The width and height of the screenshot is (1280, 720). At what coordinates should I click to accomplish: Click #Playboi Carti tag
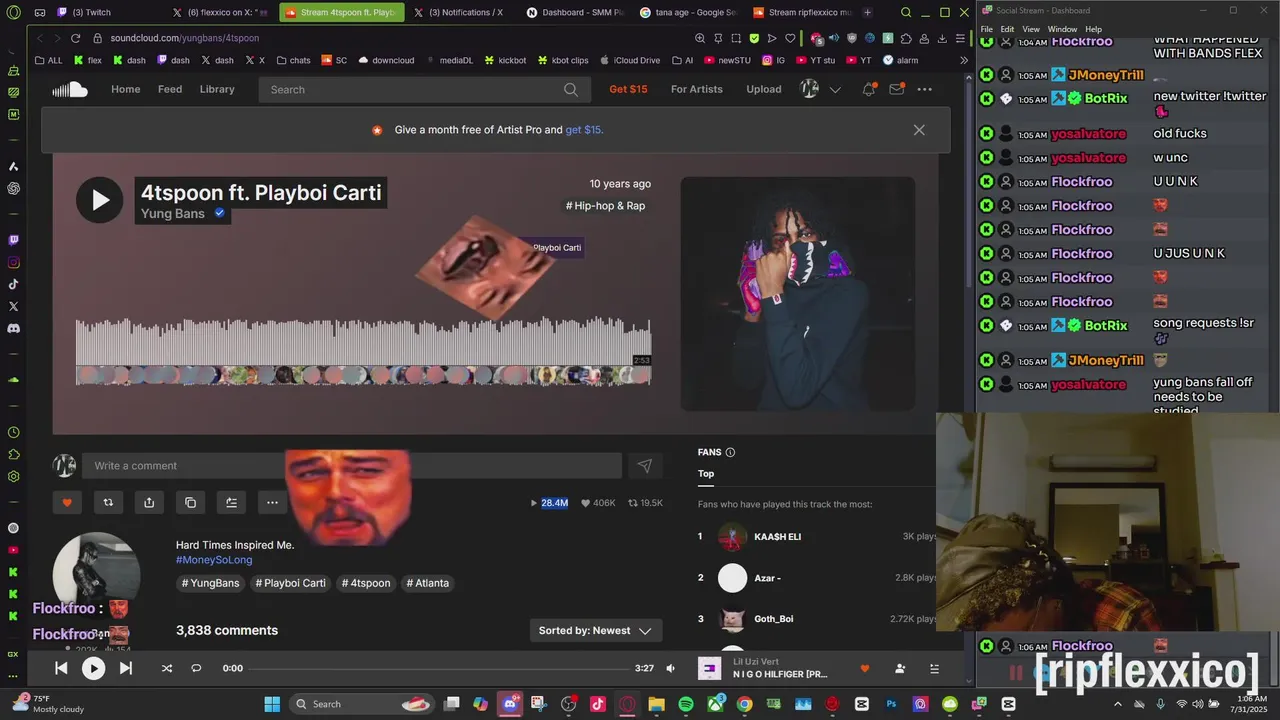coord(290,583)
